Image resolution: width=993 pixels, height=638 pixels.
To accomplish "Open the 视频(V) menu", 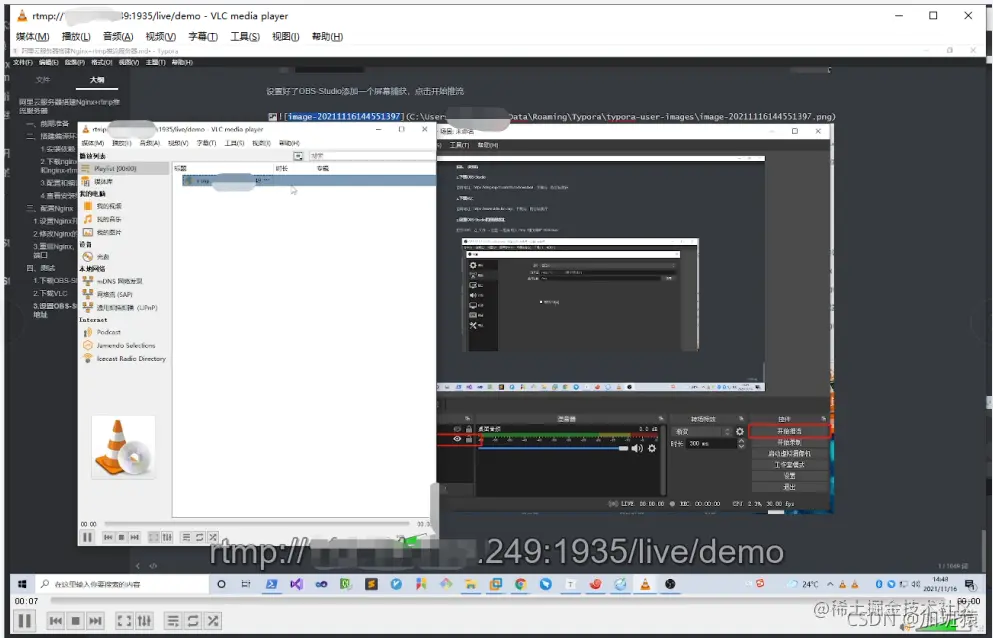I will point(160,37).
